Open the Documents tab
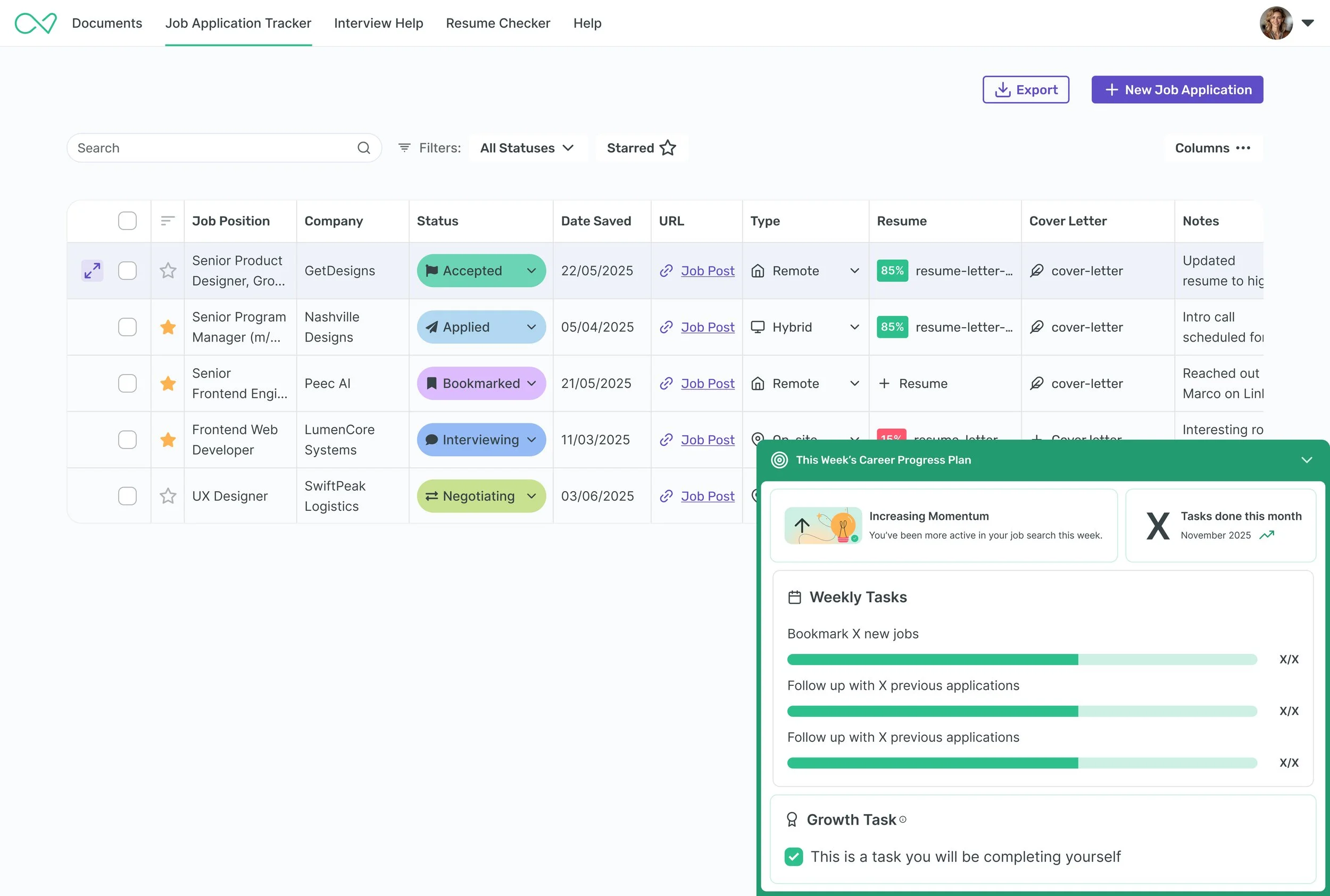Image resolution: width=1330 pixels, height=896 pixels. pyautogui.click(x=107, y=23)
